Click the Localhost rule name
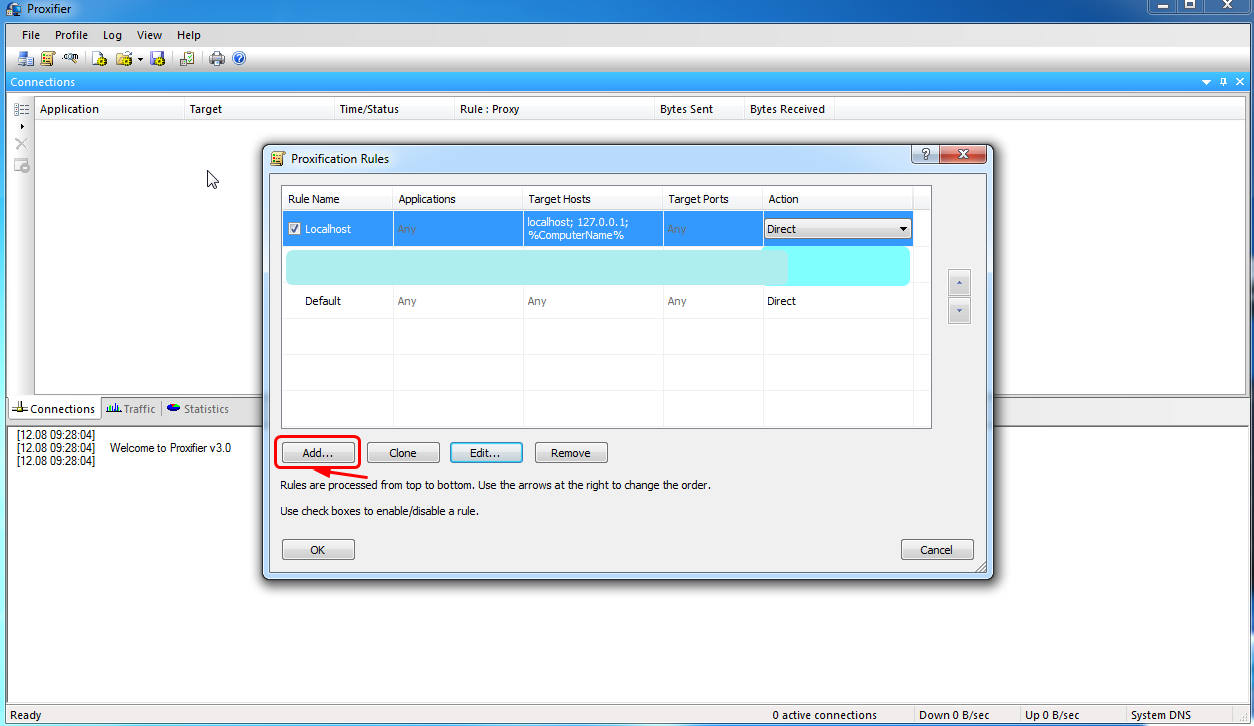Viewport: 1254px width, 726px height. click(x=328, y=229)
